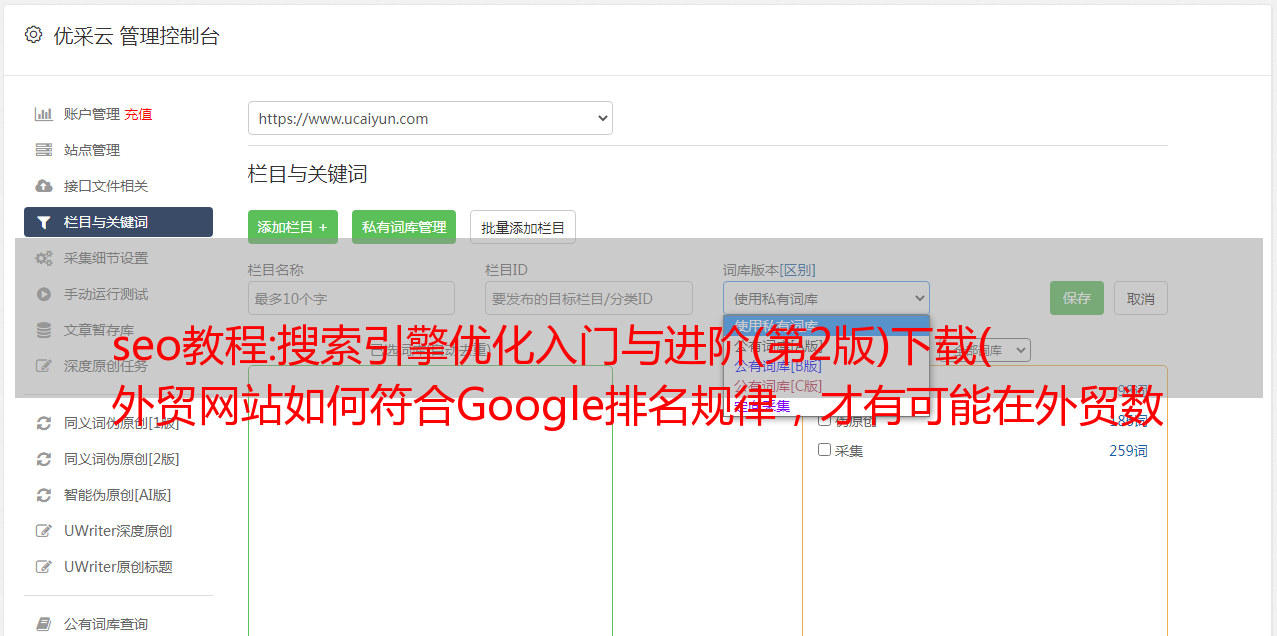This screenshot has height=636, width=1277.
Task: Click the filter icon for 栏目与关键词
Action: click(43, 222)
